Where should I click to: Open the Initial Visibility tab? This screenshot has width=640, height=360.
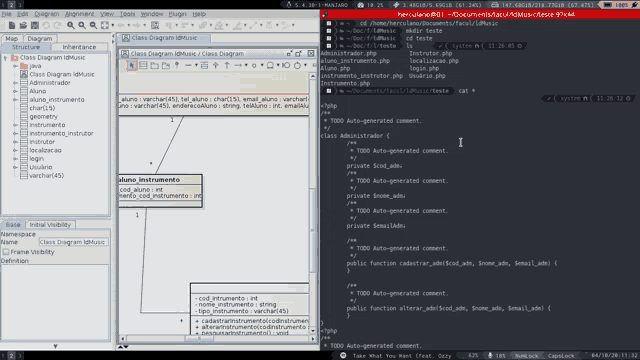(50, 224)
